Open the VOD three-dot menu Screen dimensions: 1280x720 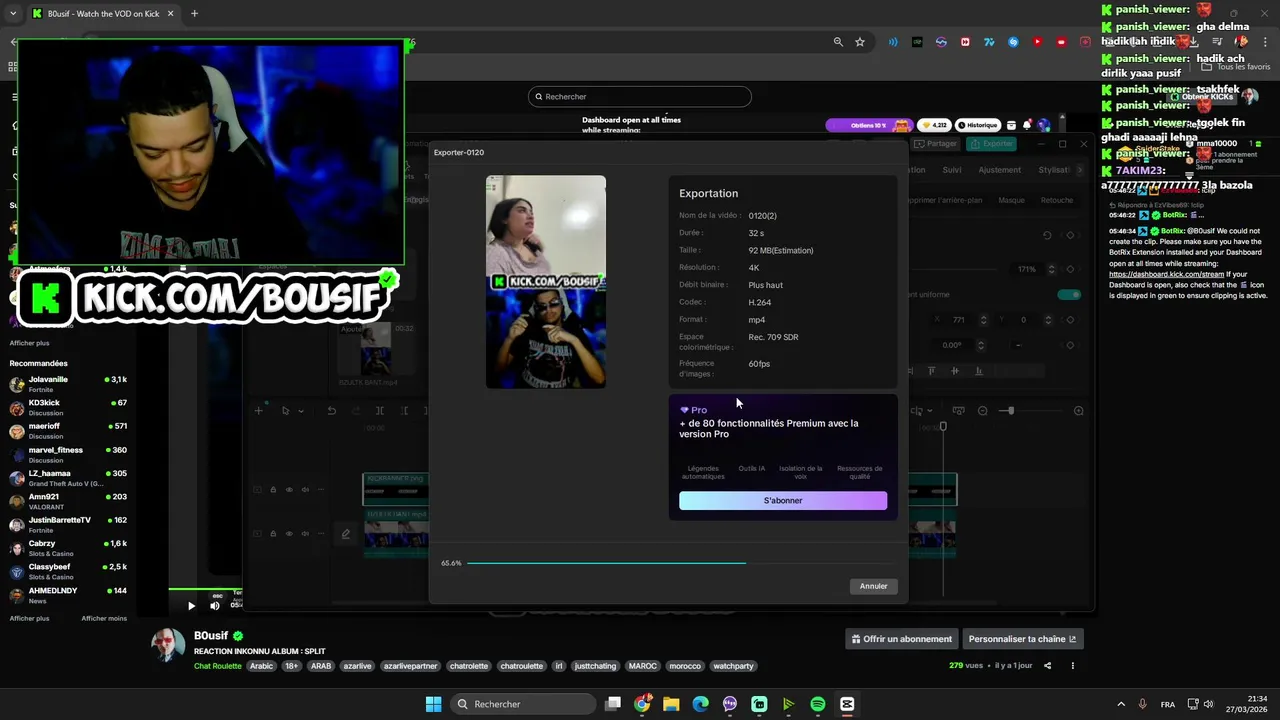pyautogui.click(x=1073, y=666)
